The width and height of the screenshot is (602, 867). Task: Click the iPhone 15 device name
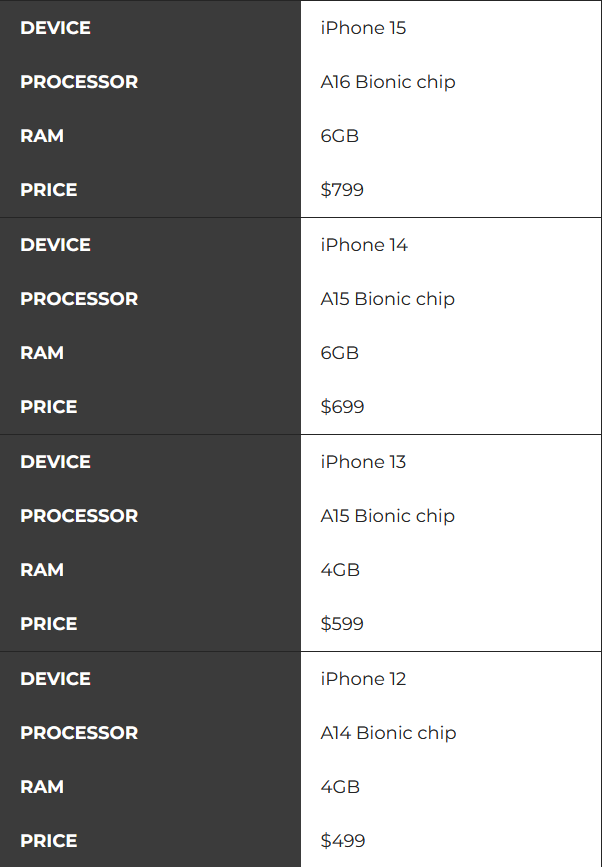click(x=363, y=28)
